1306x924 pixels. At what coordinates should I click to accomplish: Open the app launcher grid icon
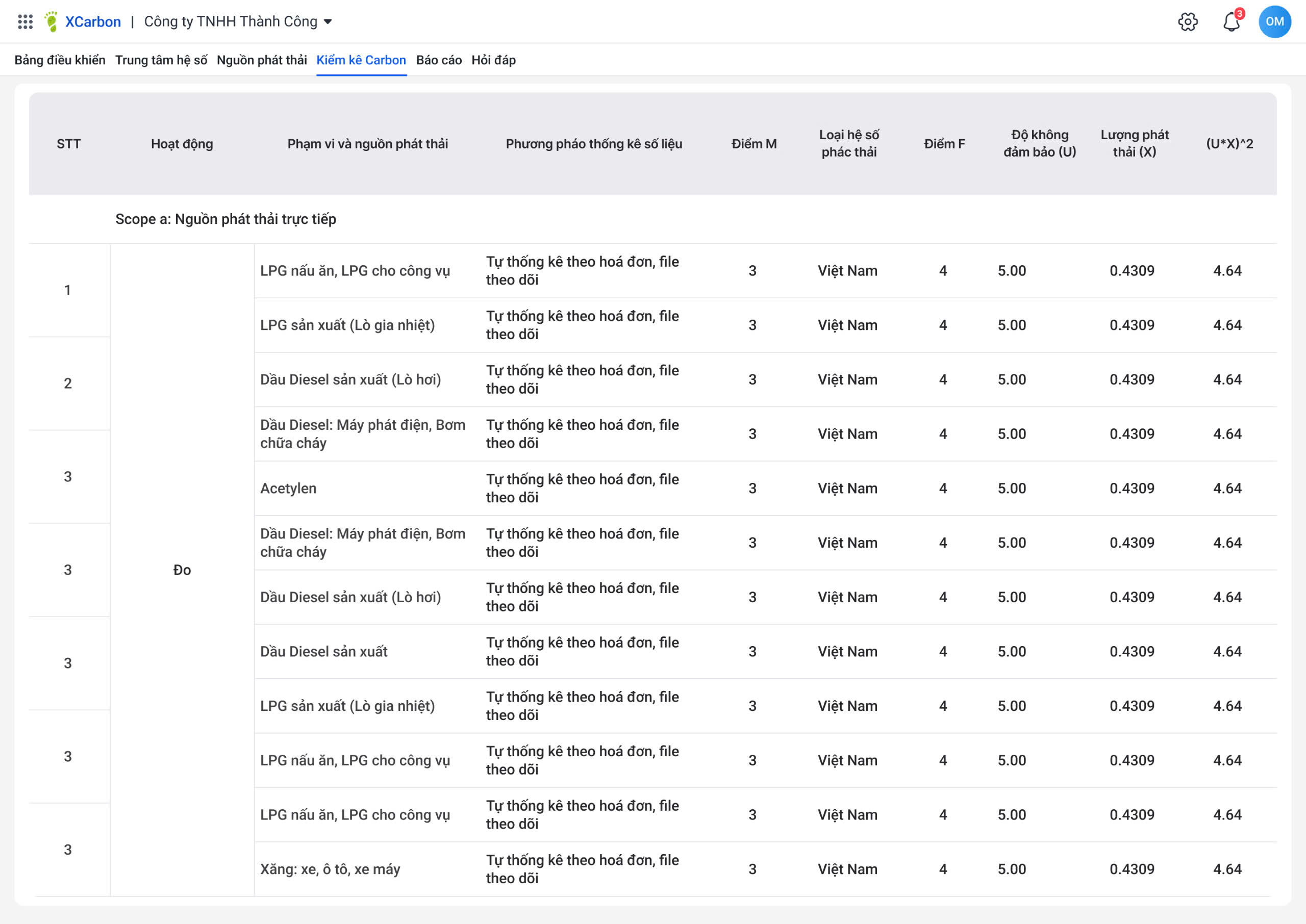[x=25, y=21]
